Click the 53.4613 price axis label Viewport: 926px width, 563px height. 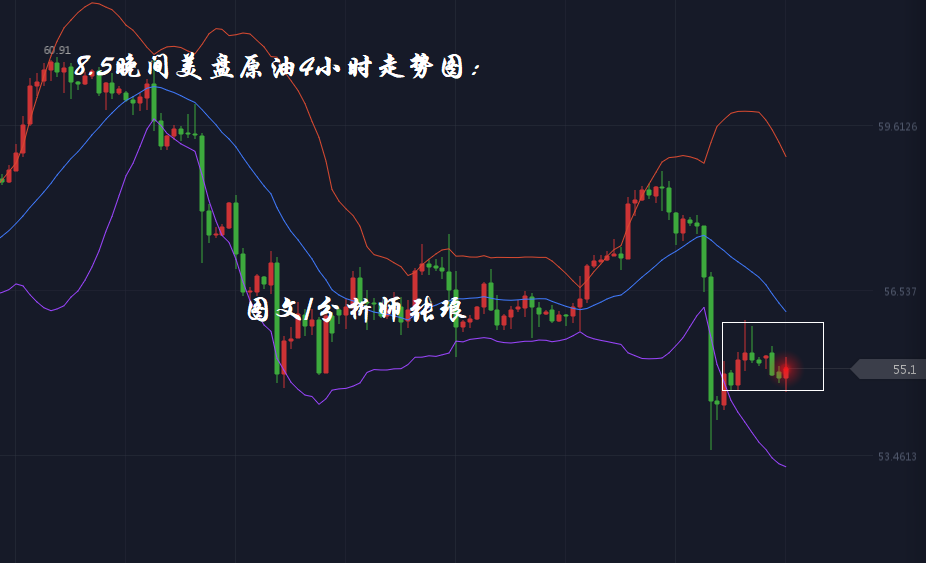click(x=897, y=457)
